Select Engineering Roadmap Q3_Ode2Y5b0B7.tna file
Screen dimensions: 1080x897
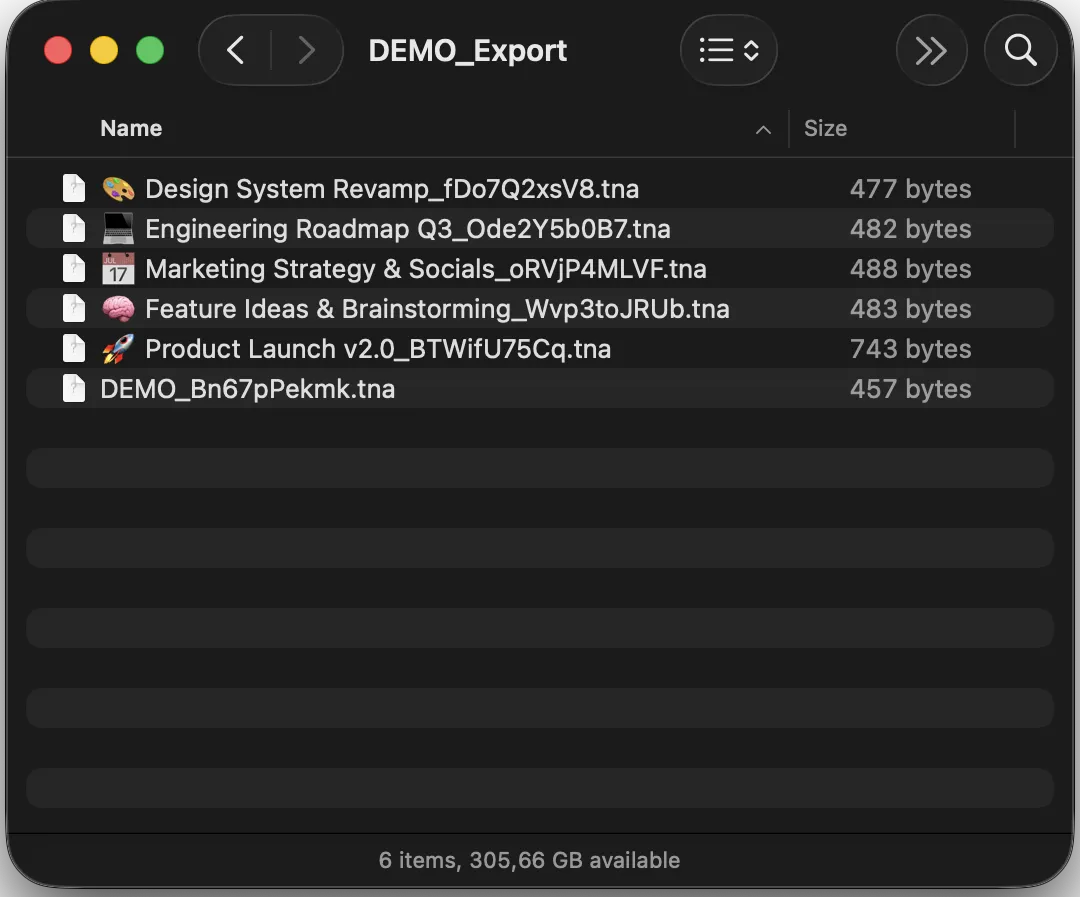coord(540,229)
